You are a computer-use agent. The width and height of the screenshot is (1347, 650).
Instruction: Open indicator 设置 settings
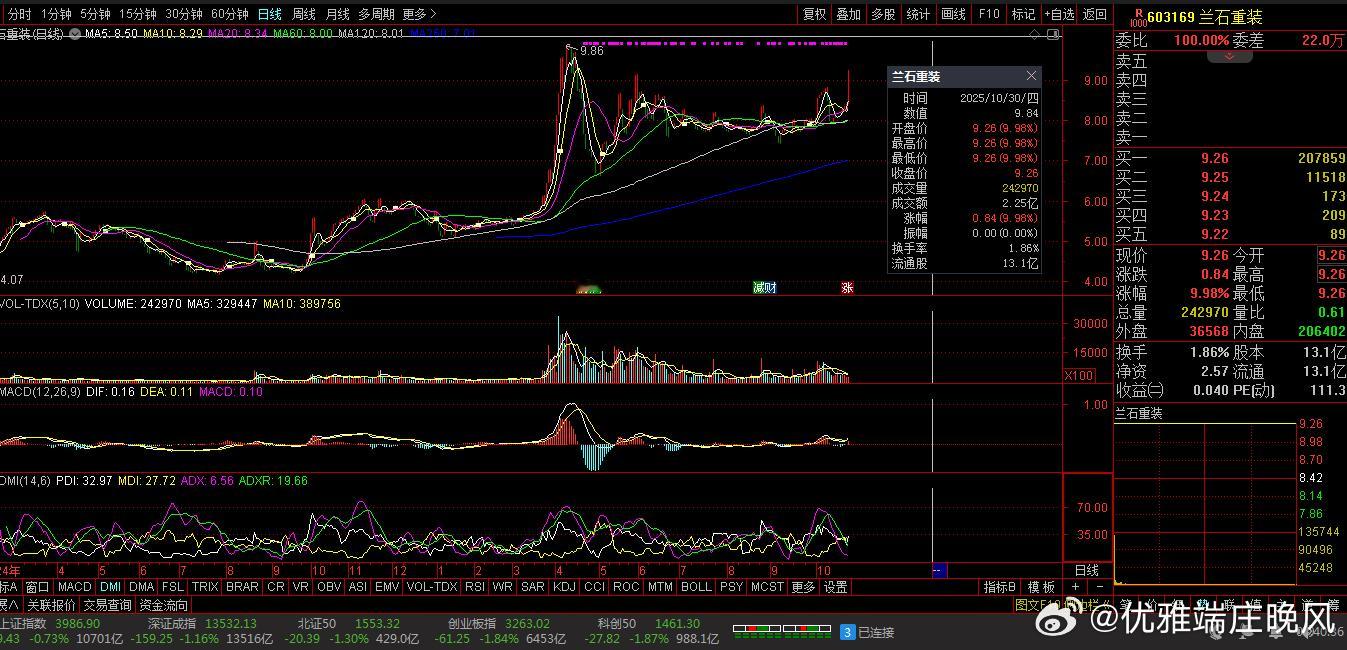tap(836, 587)
